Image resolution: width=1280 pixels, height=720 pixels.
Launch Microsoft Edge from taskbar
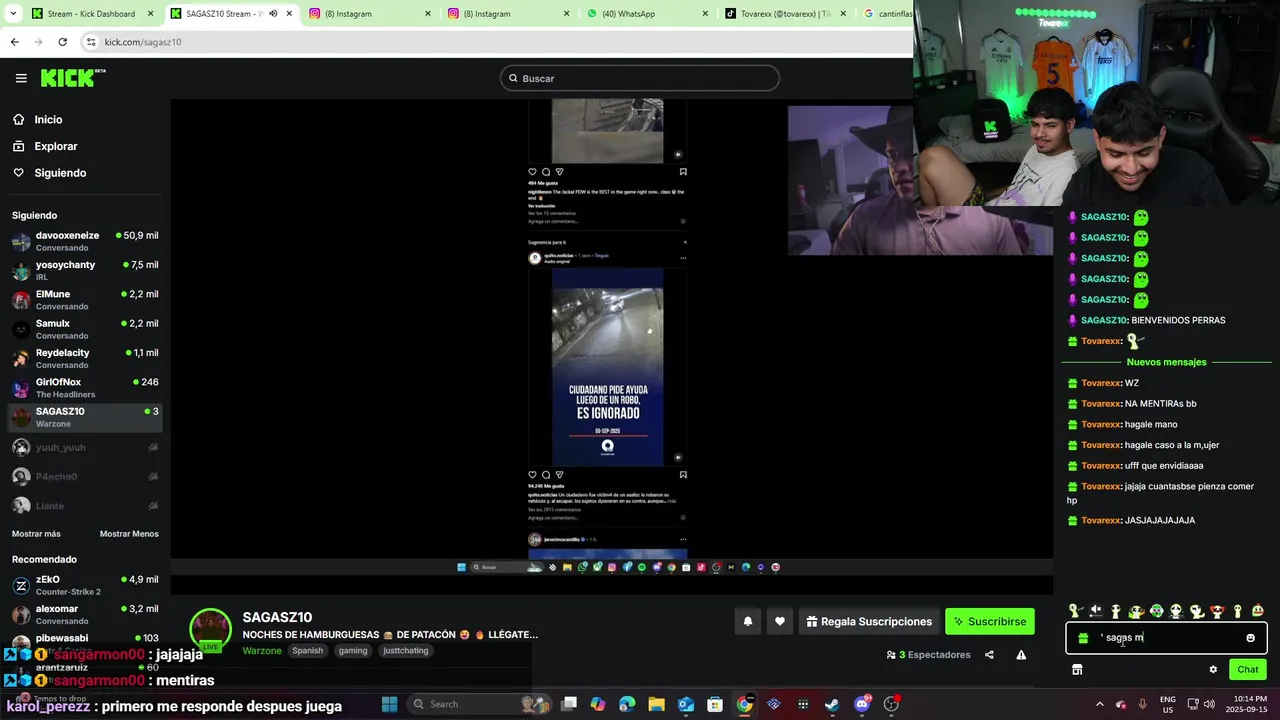pos(627,704)
